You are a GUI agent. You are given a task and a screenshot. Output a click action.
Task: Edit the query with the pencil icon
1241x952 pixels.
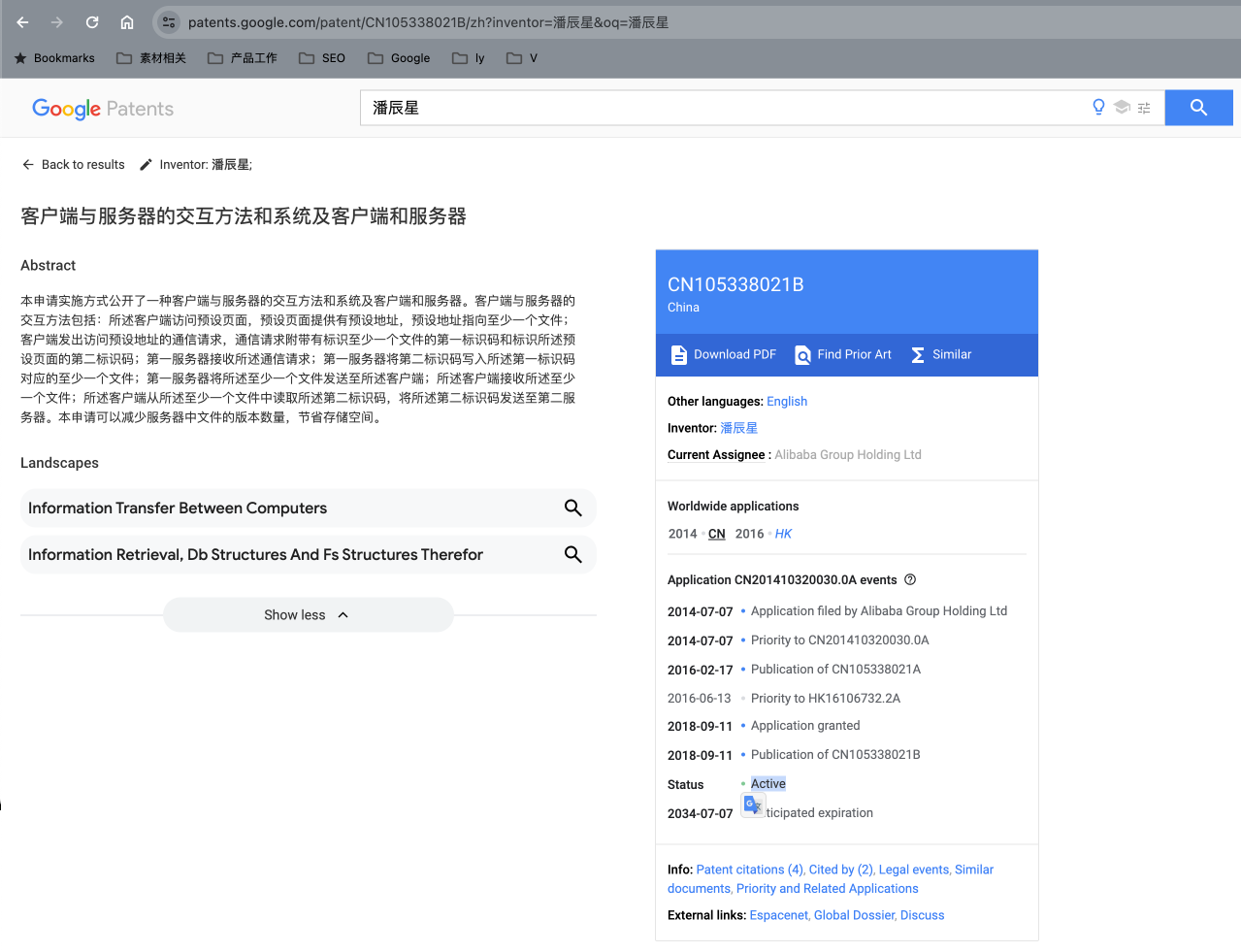[x=147, y=165]
